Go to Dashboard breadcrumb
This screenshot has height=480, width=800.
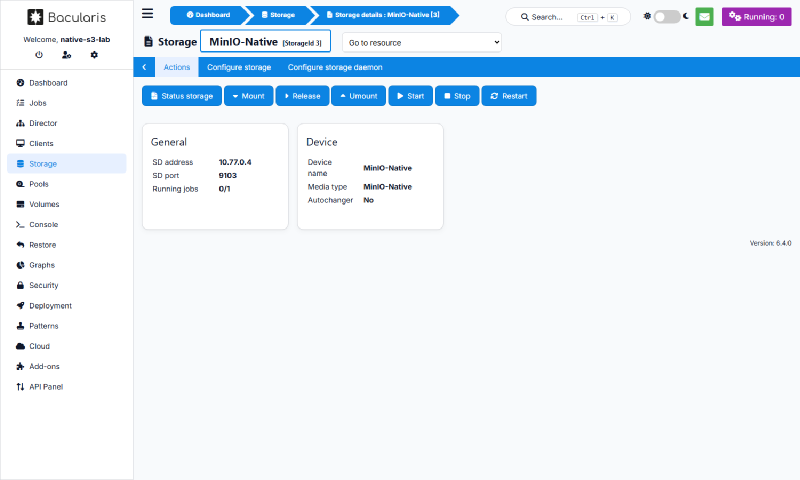[x=208, y=15]
